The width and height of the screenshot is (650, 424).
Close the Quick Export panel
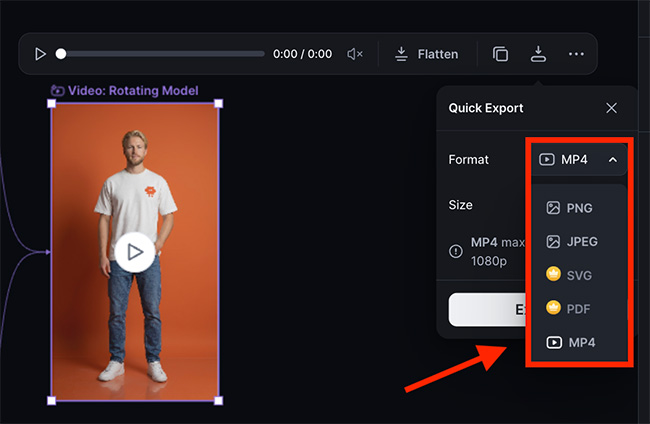pyautogui.click(x=611, y=108)
